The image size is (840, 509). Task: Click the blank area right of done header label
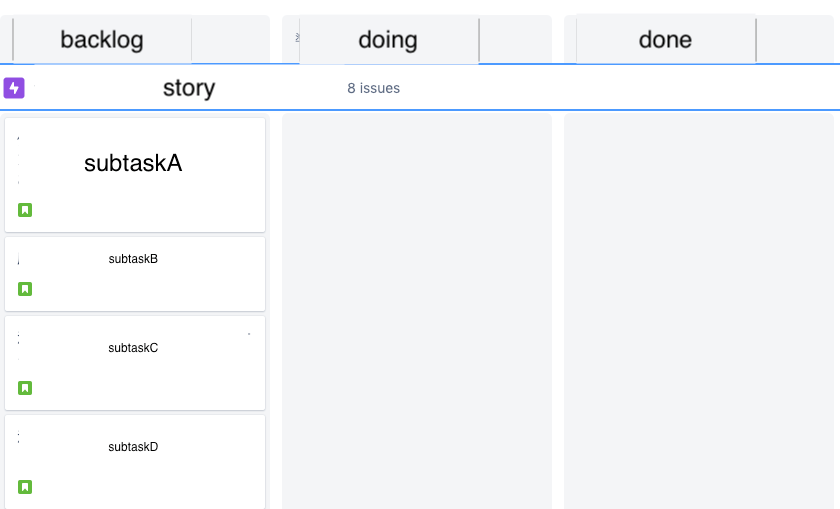tap(795, 40)
